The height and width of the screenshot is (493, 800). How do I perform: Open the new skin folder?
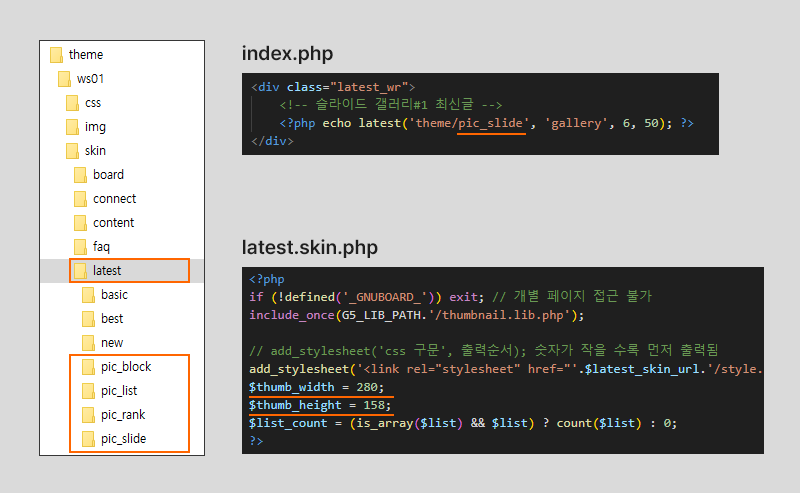[112, 343]
